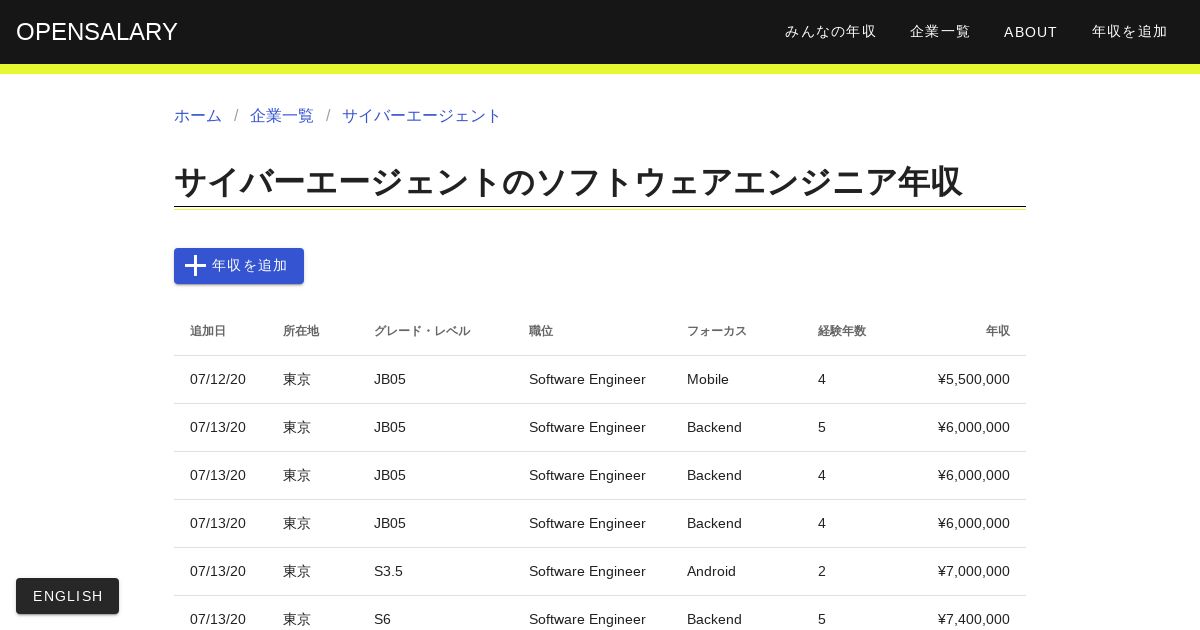Click experience value 2 in the Android row
Viewport: 1200px width, 630px height.
tap(822, 572)
